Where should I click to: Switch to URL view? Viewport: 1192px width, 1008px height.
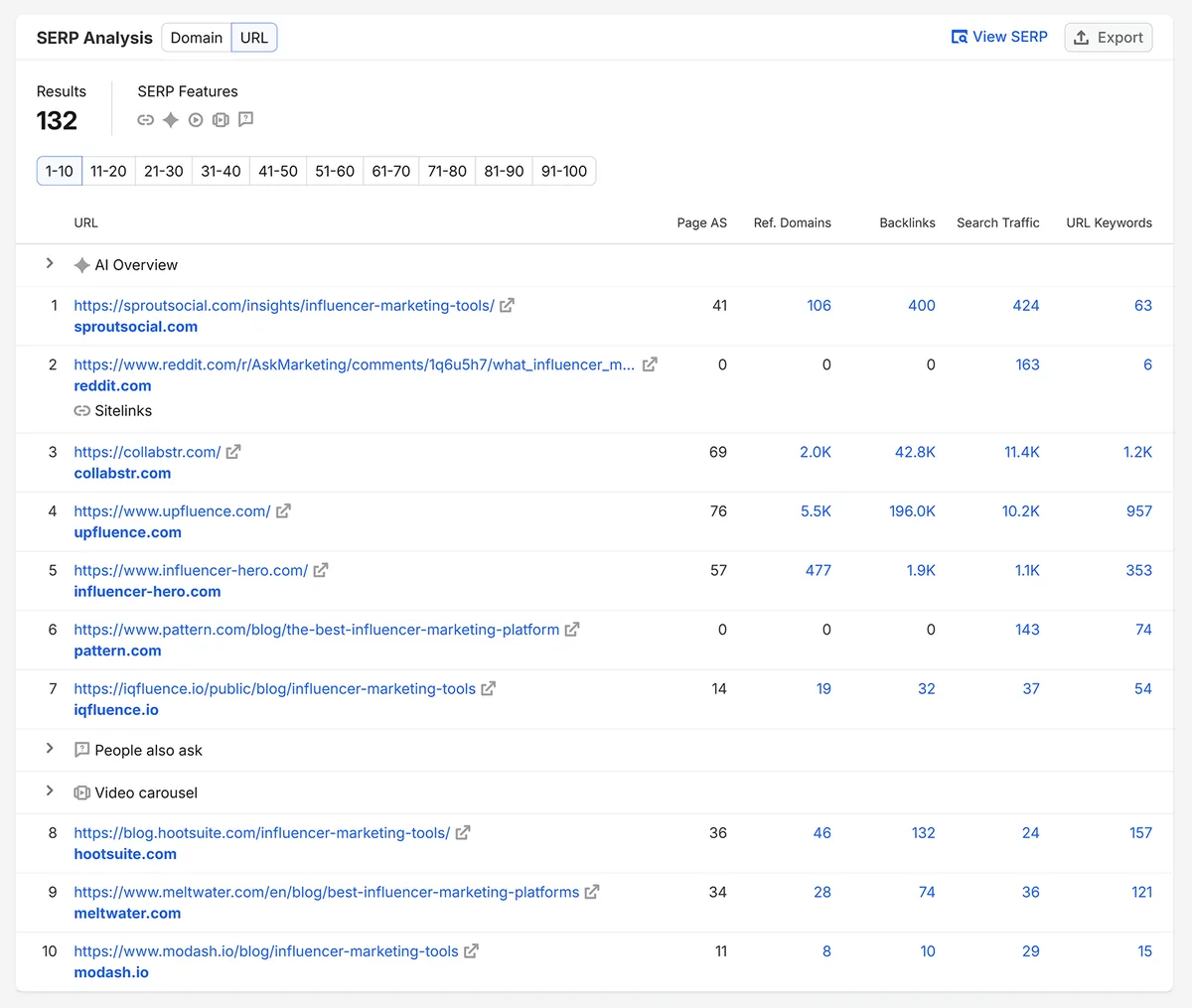(254, 38)
